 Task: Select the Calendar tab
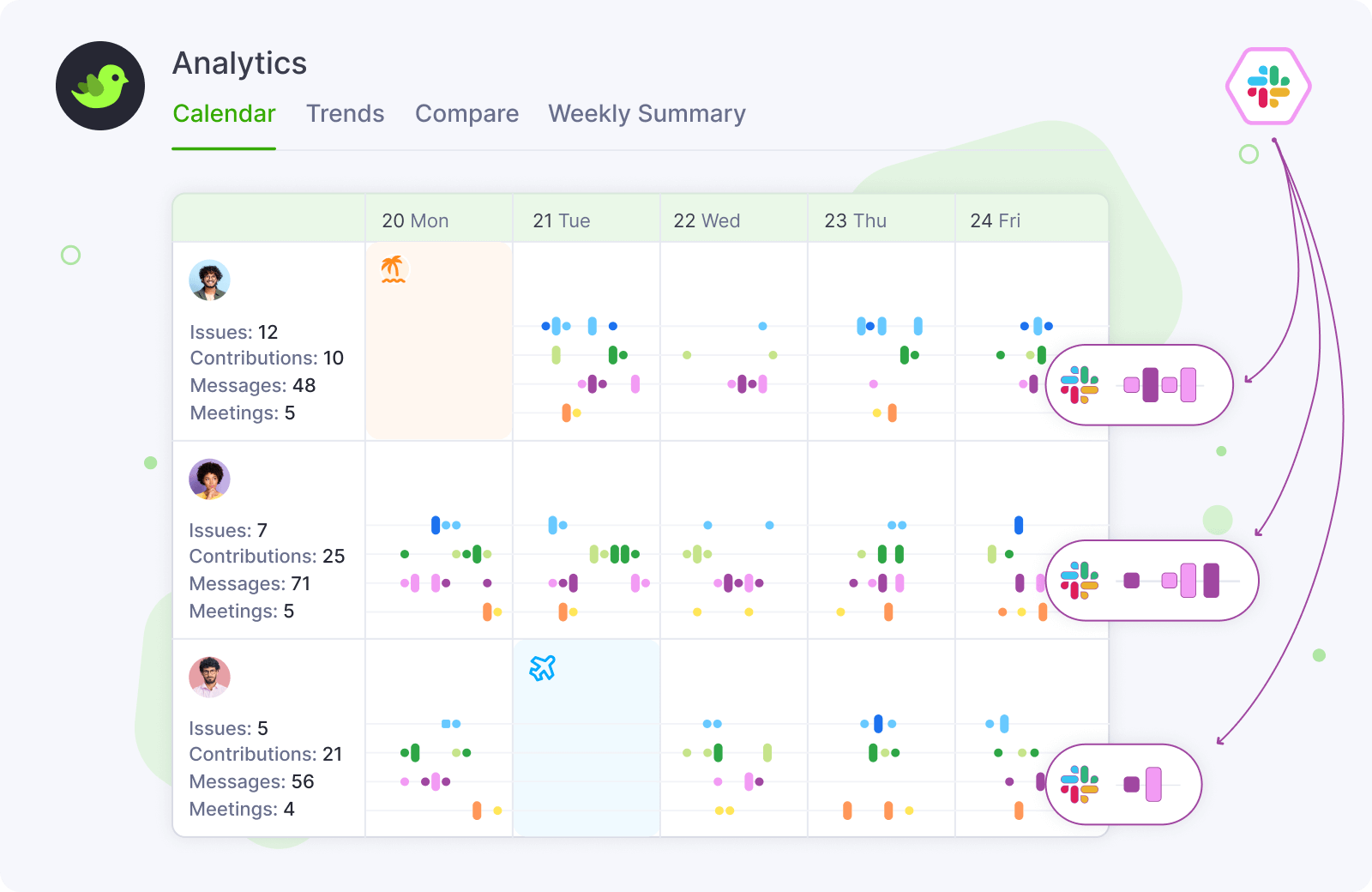click(224, 114)
